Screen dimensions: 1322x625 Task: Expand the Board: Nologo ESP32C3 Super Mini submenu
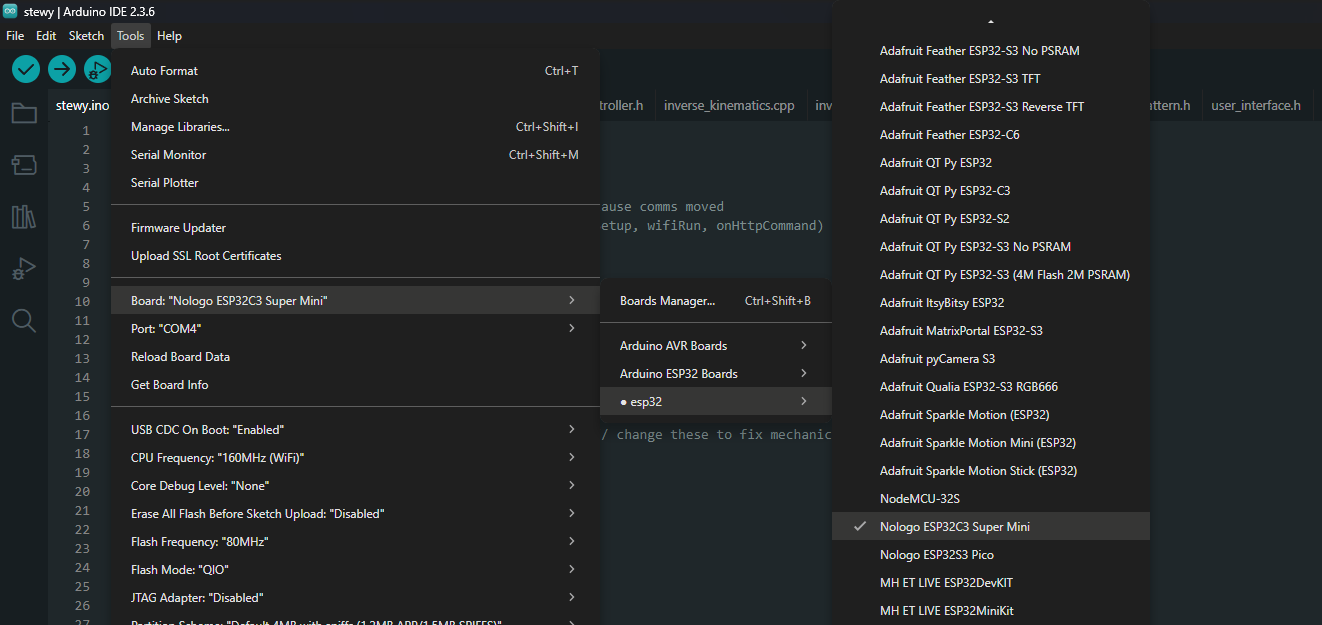point(355,301)
